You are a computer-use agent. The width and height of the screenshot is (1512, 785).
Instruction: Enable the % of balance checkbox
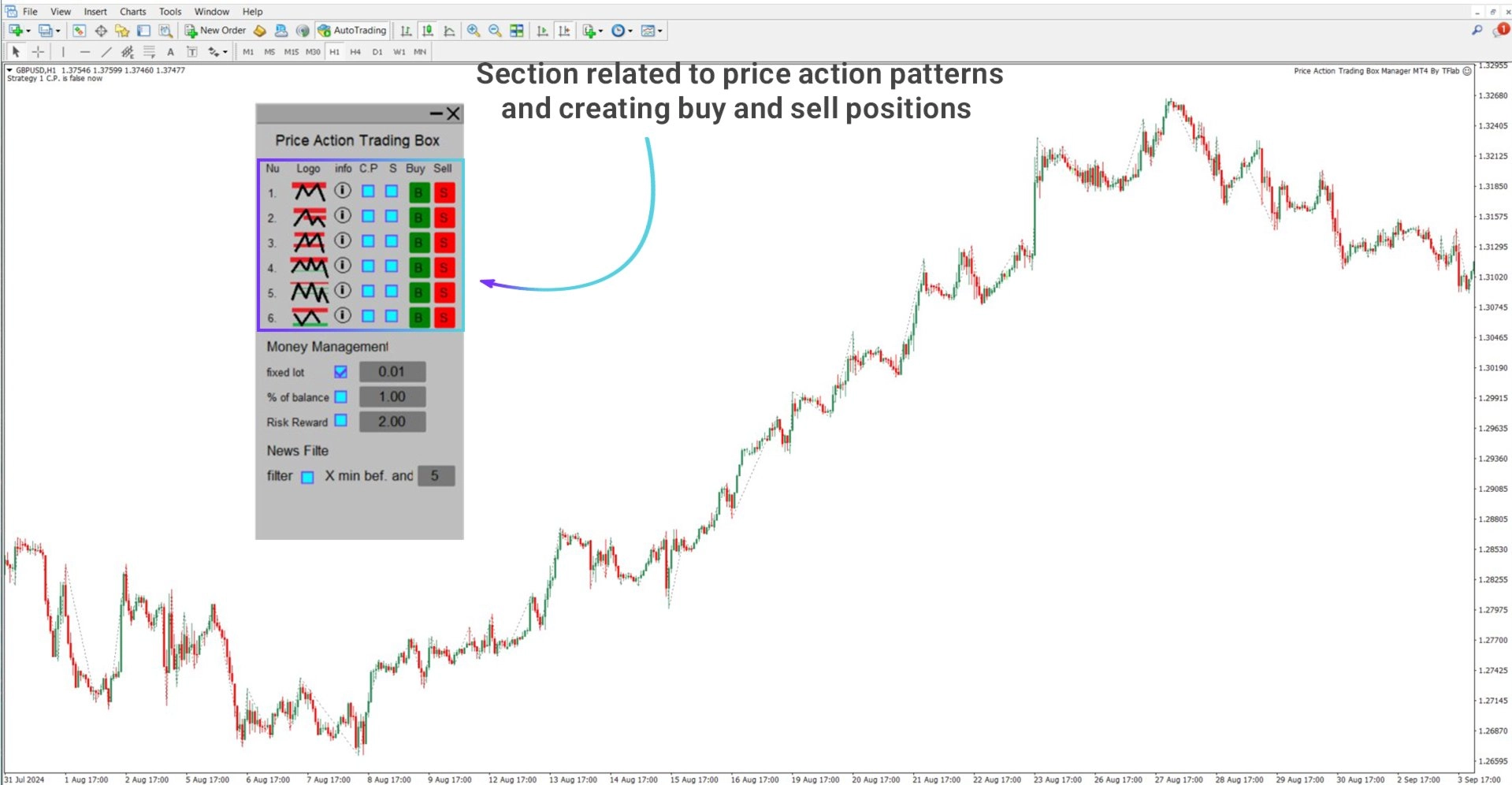click(x=340, y=397)
